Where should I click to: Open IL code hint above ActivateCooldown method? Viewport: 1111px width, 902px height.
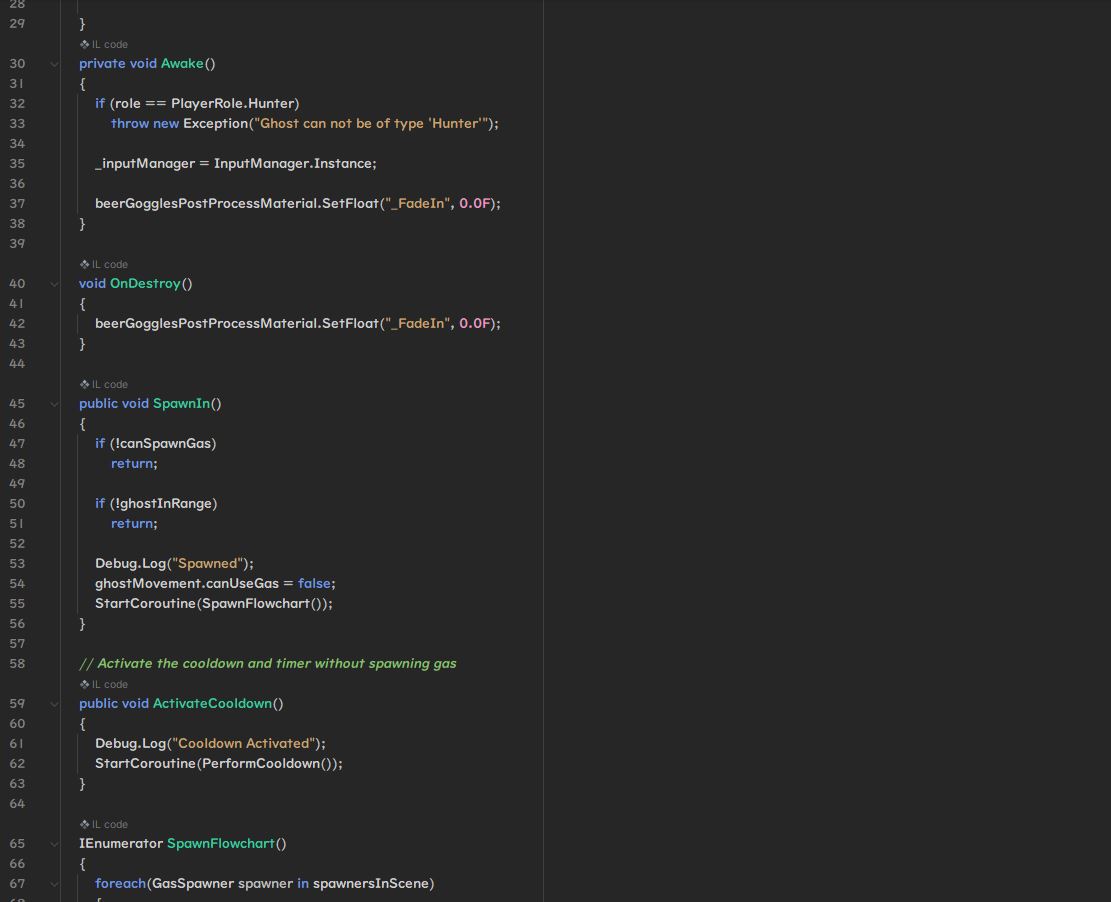coord(104,684)
